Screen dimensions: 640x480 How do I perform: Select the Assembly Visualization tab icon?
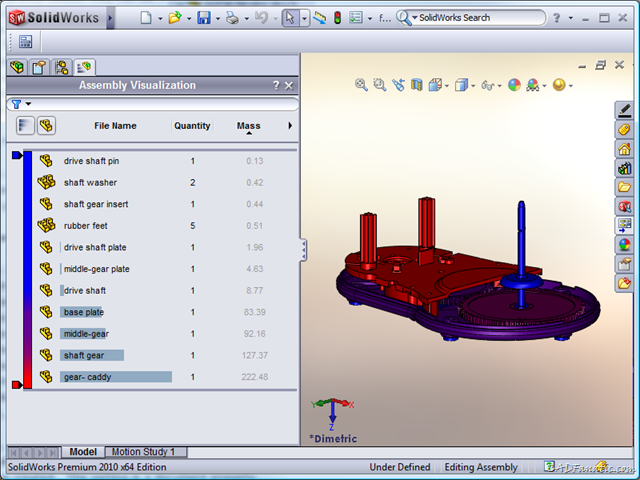click(x=84, y=67)
